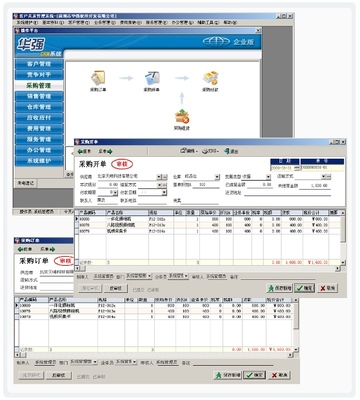Click 保存新增 button in 采购订单 window
Screen dimensions: 360x400
[x=227, y=375]
